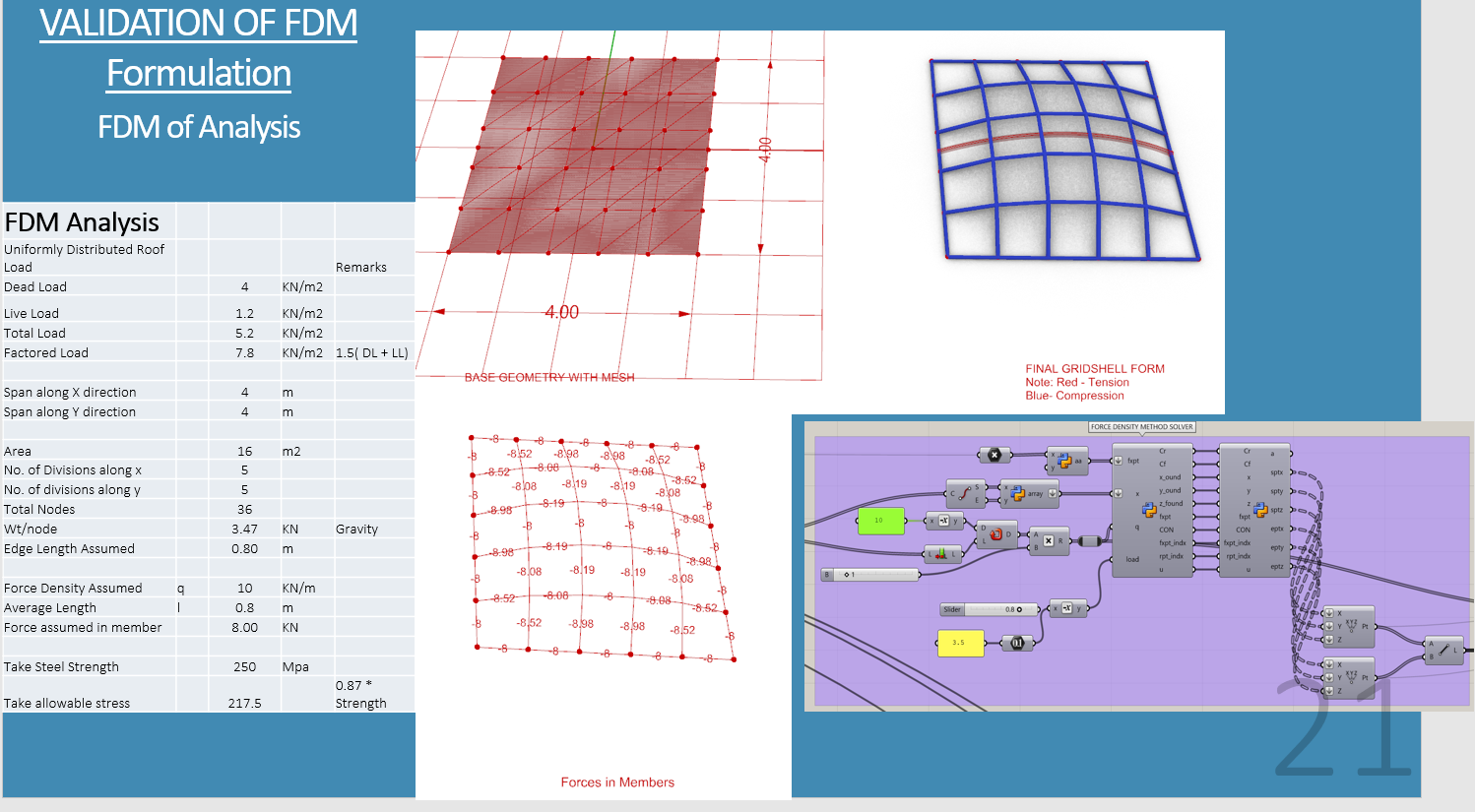Open the dropdown arrow on the array output
The image size is (1475, 812).
pyautogui.click(x=1053, y=493)
